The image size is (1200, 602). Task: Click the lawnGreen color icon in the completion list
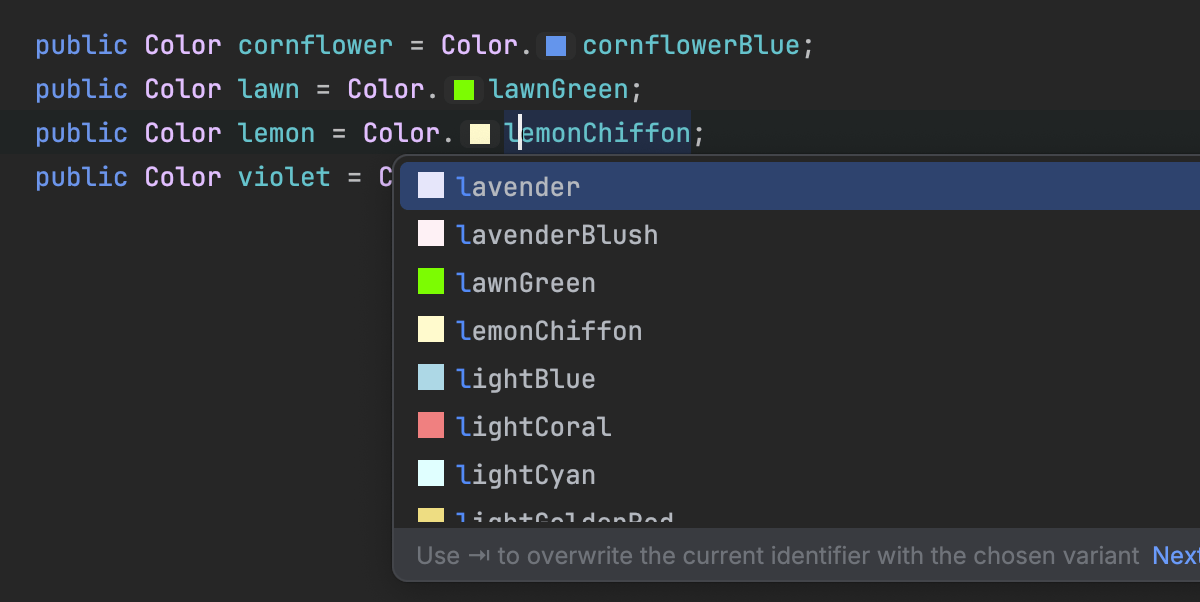[x=431, y=282]
